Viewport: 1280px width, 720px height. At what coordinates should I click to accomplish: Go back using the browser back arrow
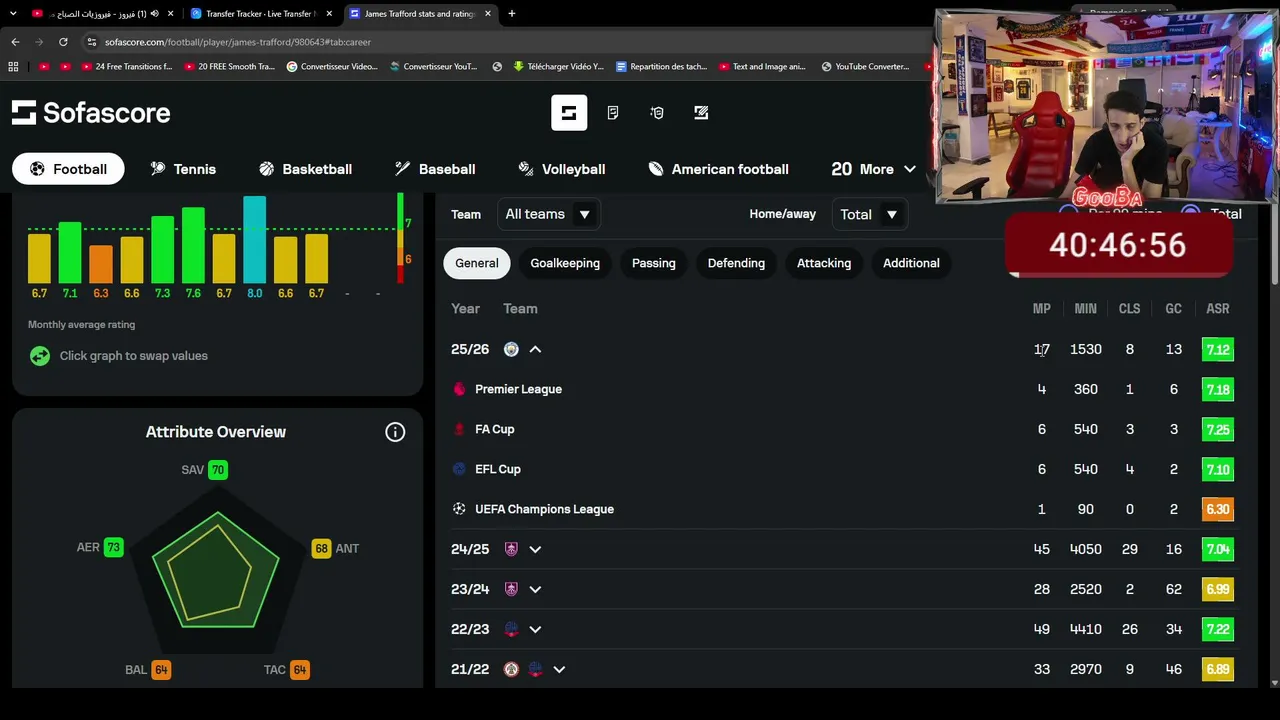(x=15, y=42)
